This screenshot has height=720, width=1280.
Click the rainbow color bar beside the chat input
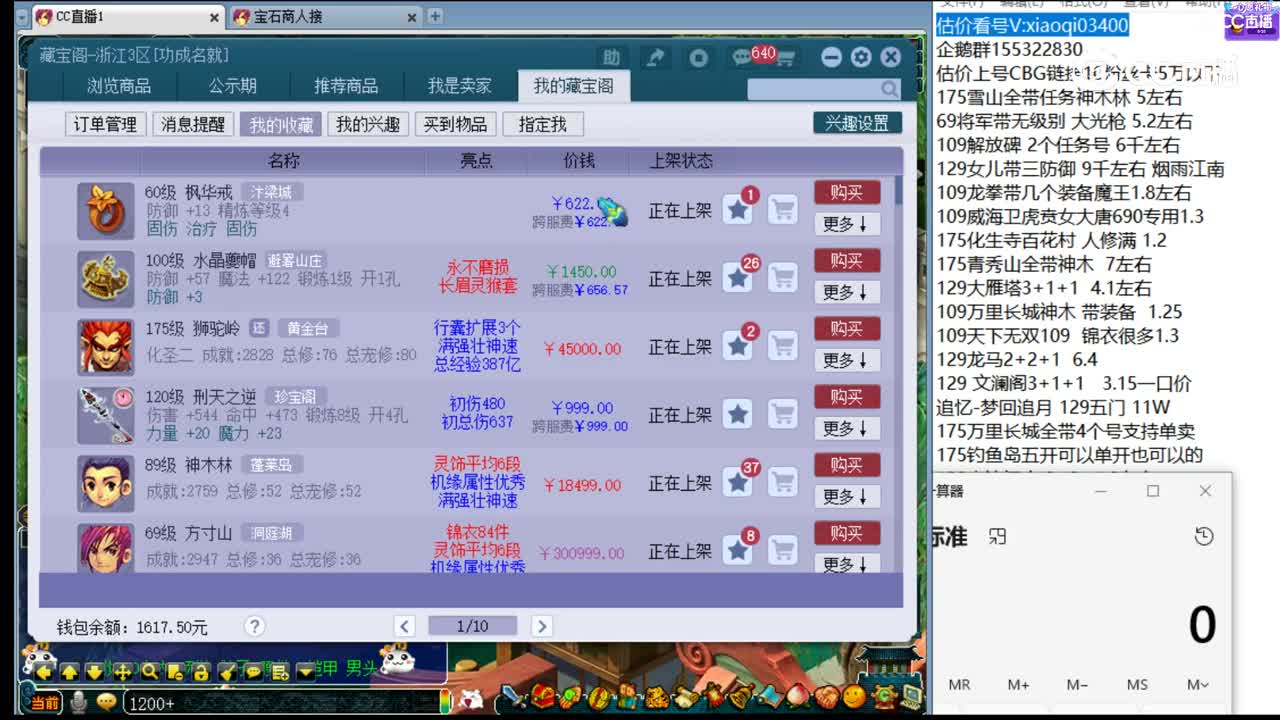(x=447, y=700)
